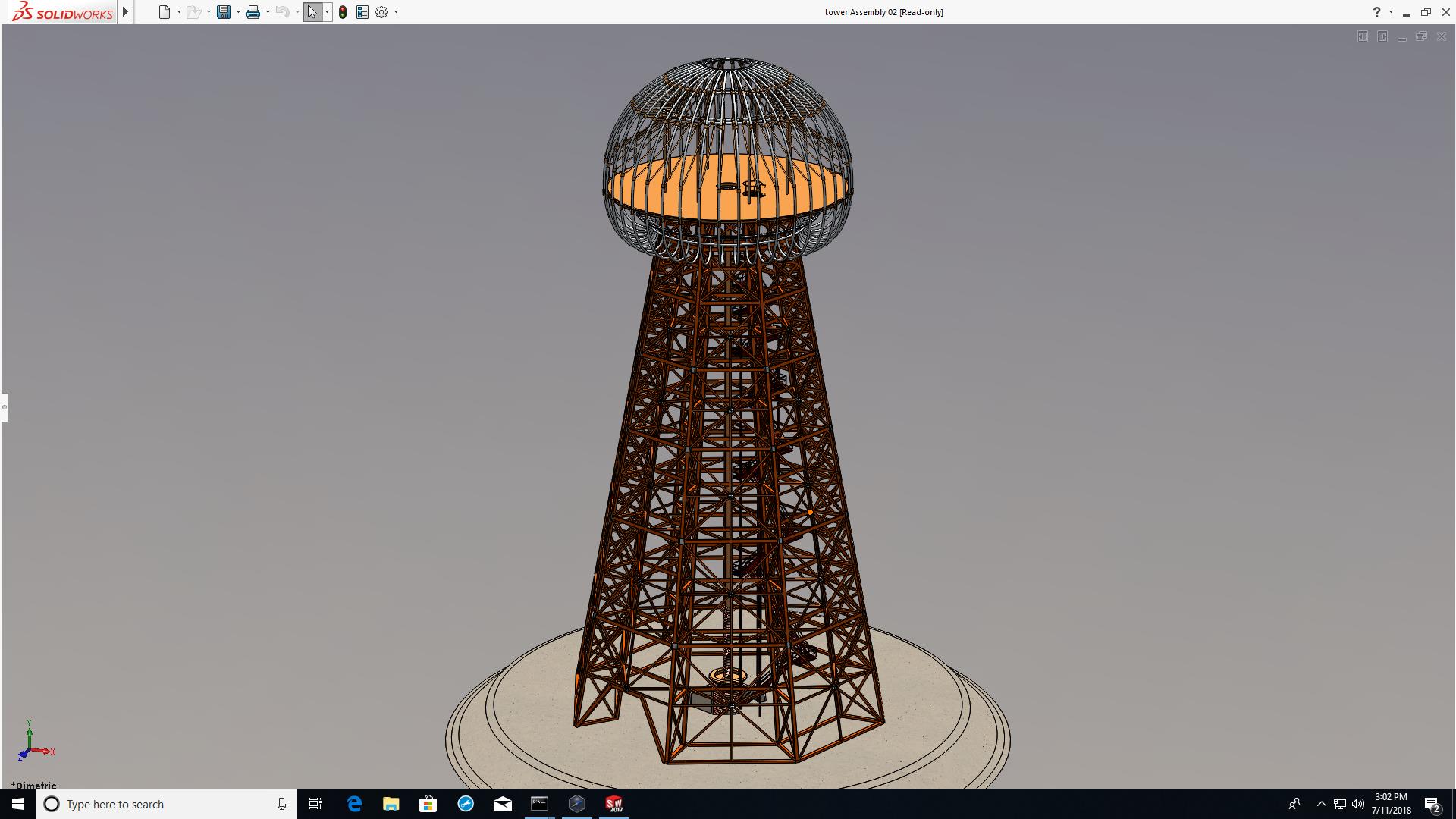Open the Windows notification center
The height and width of the screenshot is (819, 1456).
point(1432,804)
